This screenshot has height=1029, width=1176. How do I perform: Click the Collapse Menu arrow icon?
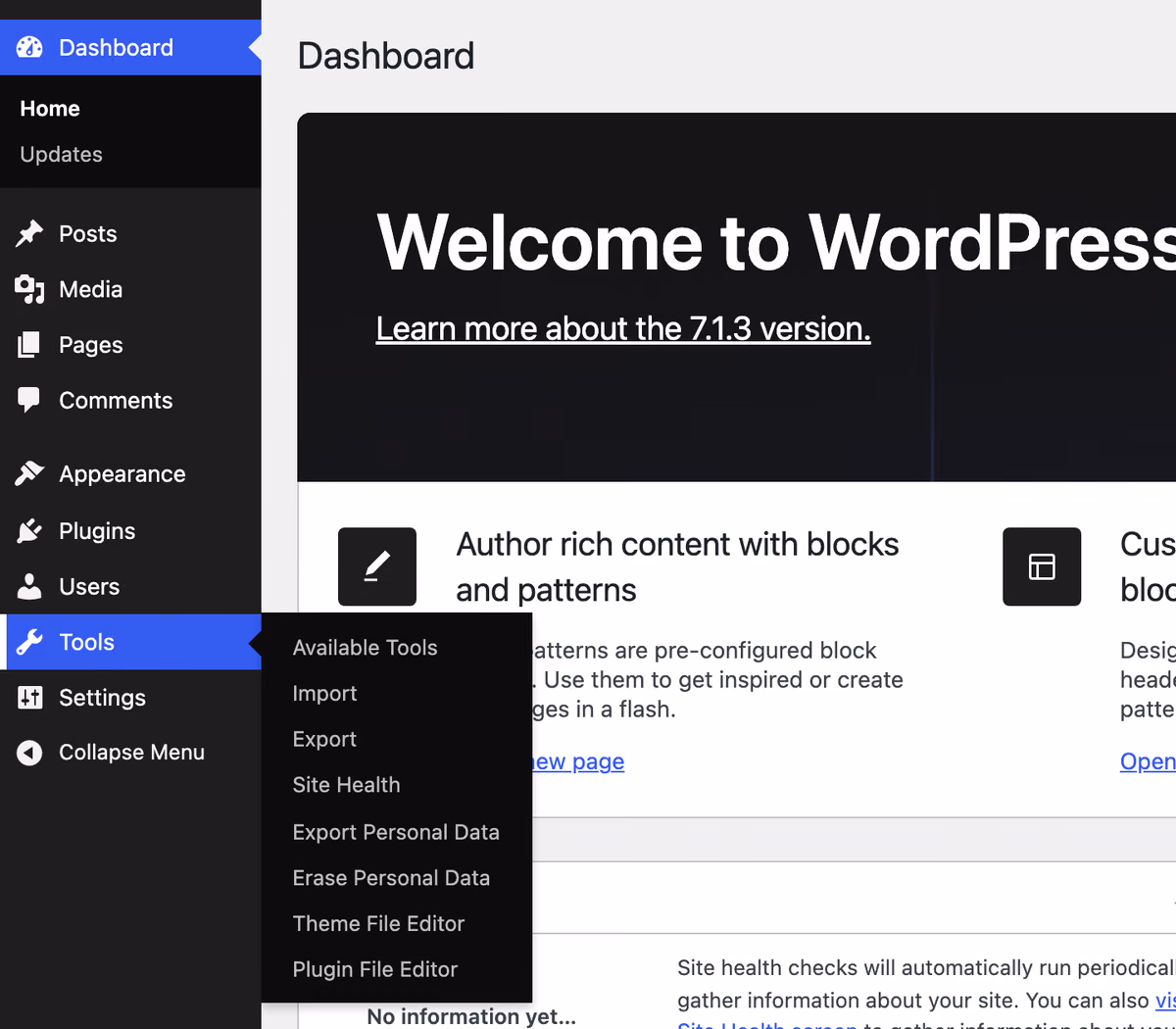click(29, 753)
